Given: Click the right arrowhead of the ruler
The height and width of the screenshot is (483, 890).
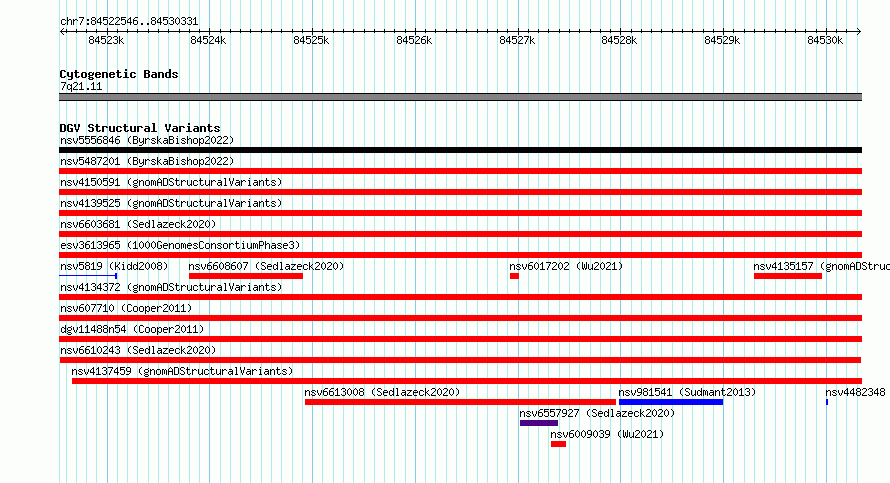Looking at the screenshot, I should pyautogui.click(x=859, y=32).
